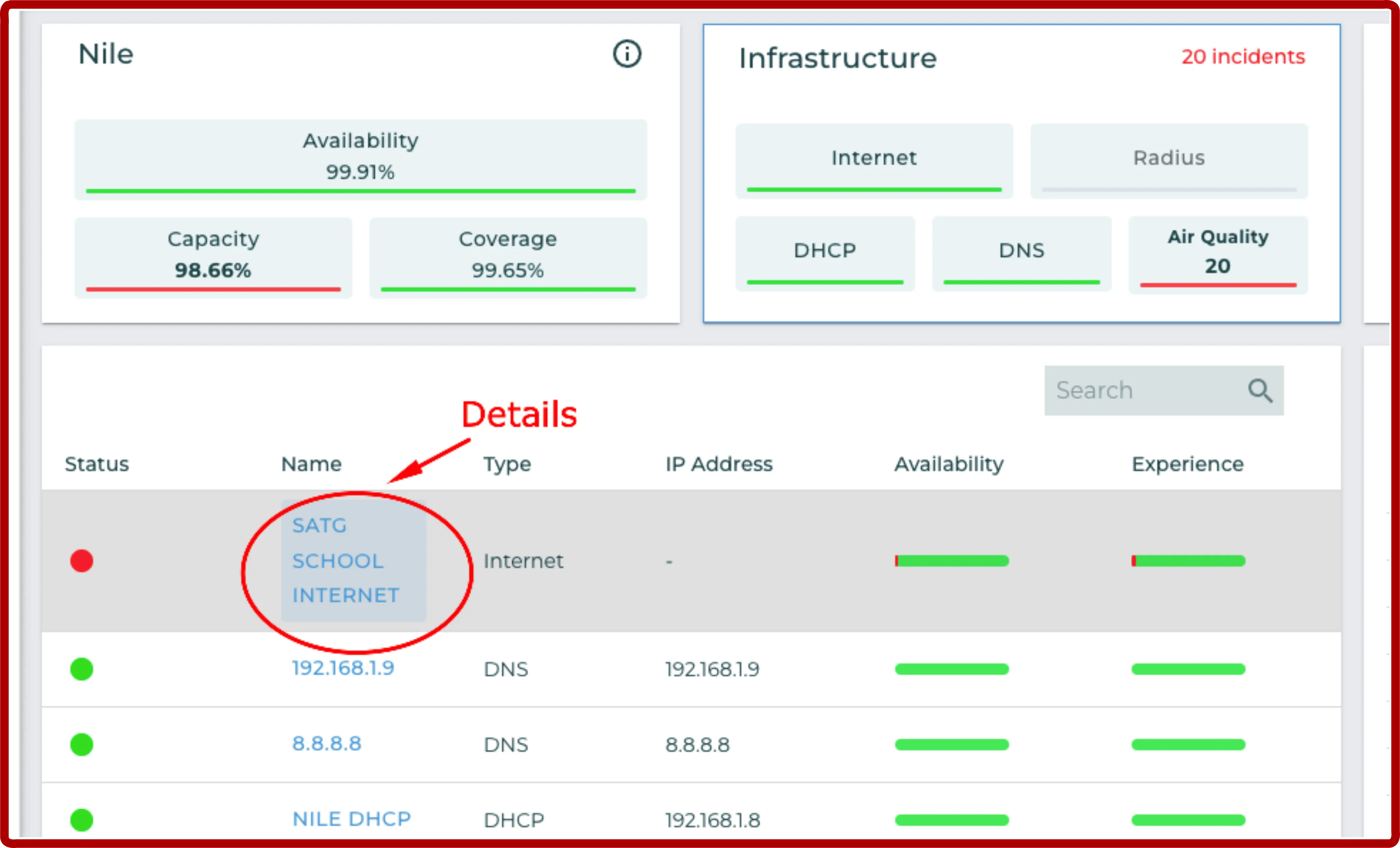This screenshot has height=848, width=1400.
Task: Select the Air Quality 20 tile
Action: pyautogui.click(x=1218, y=255)
